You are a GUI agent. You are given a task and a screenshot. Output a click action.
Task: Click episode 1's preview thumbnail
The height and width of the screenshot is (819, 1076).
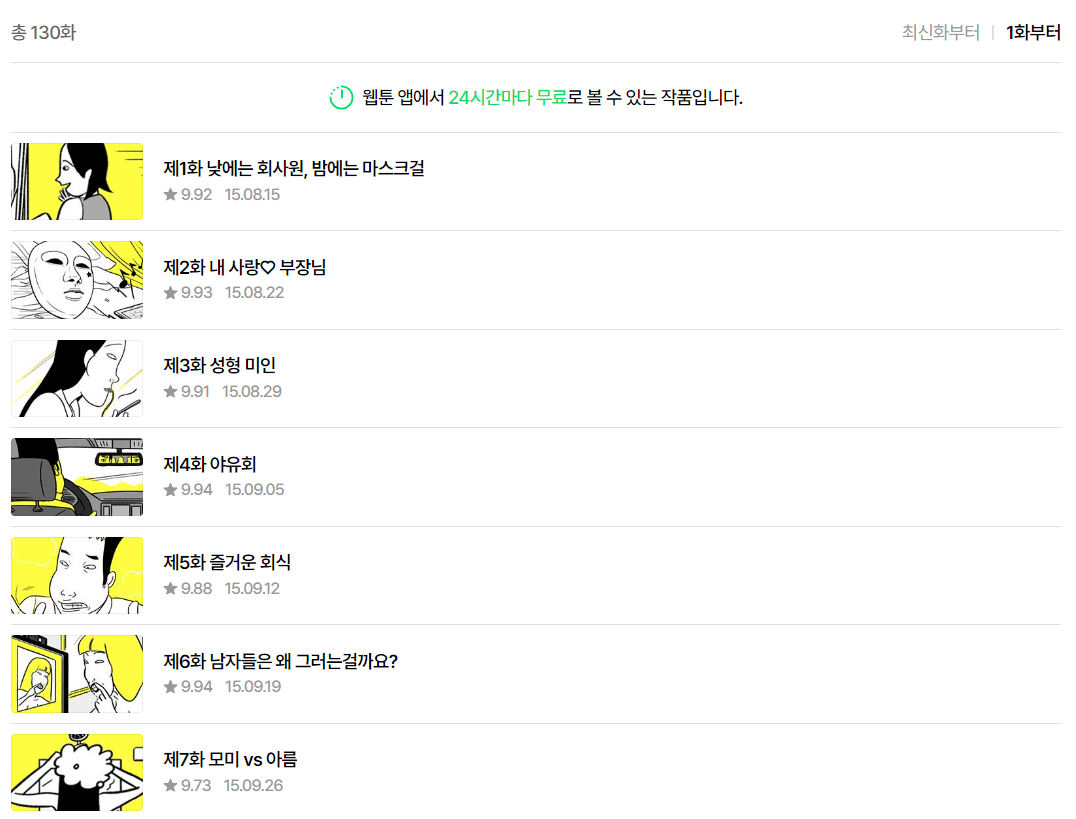77,181
